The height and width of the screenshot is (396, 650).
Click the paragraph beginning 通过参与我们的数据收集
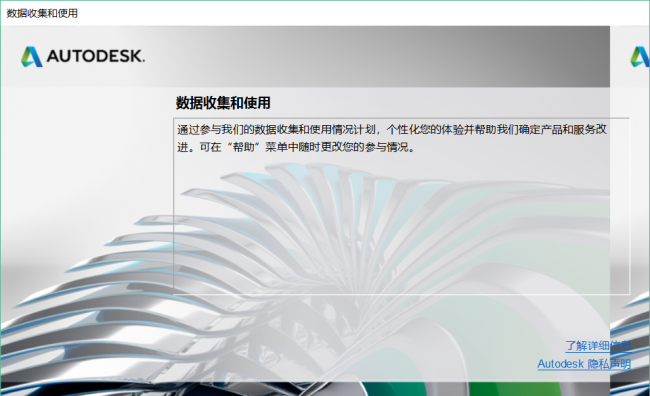[392, 138]
